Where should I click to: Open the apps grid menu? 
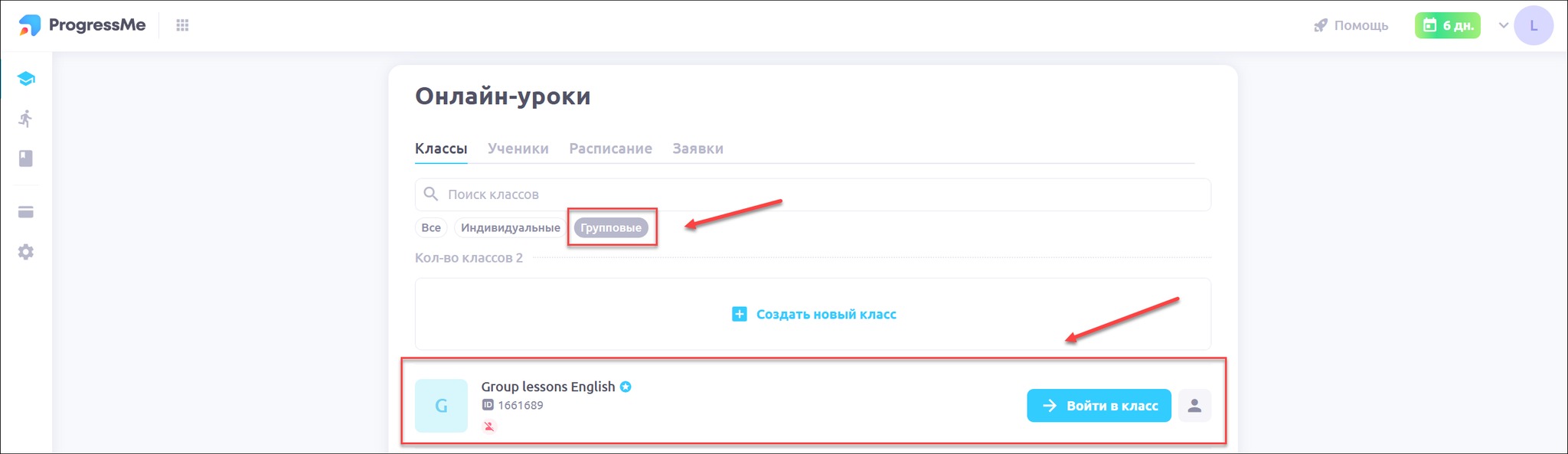182,25
